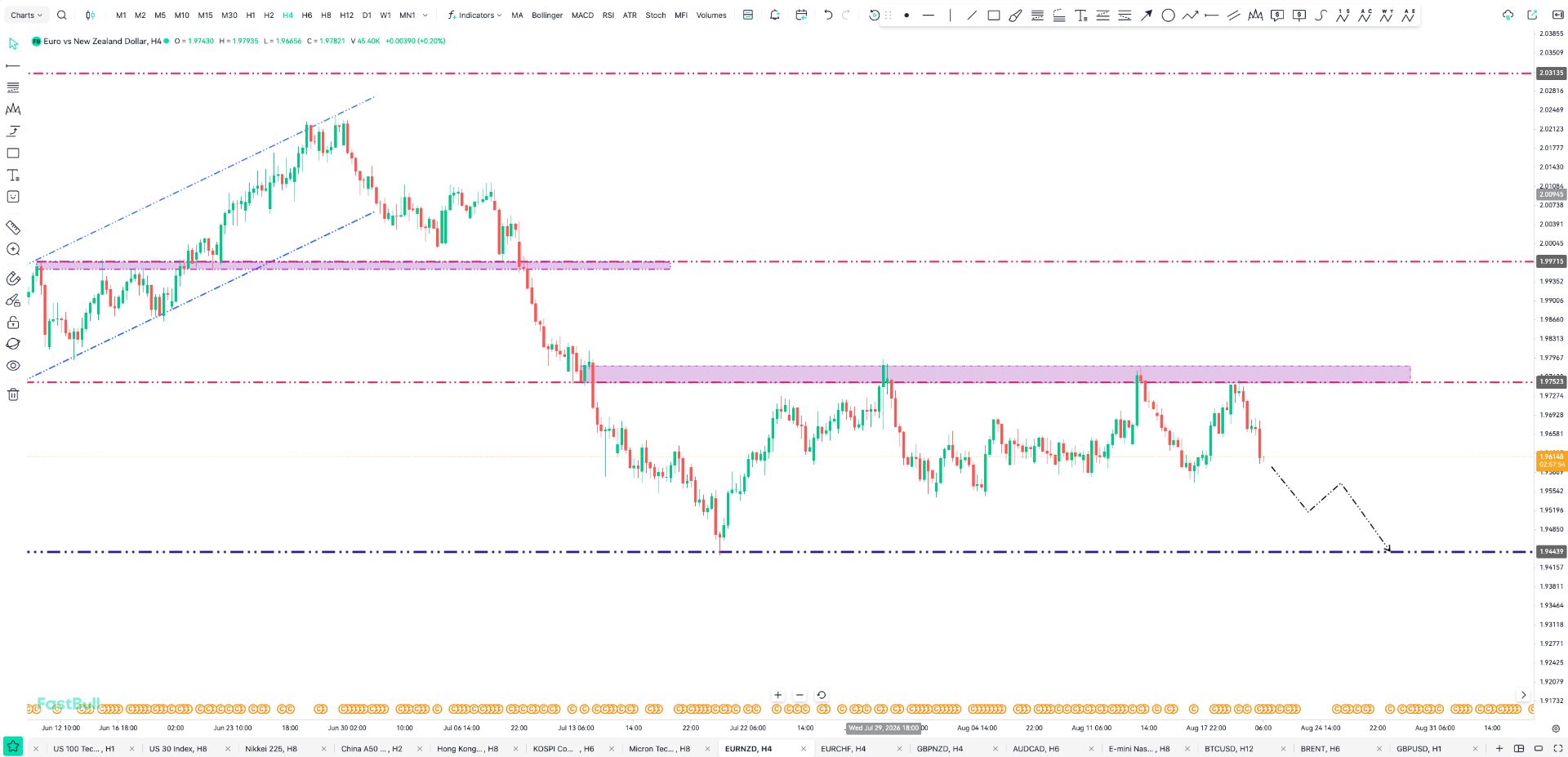Open time axis settings gear
The width and height of the screenshot is (1568, 757).
[x=1556, y=728]
